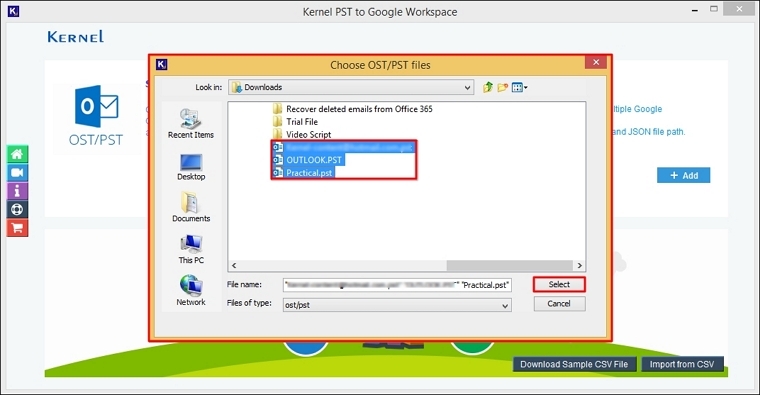Click Download Sample CSV File button
Screen dimensions: 760x395
[574, 364]
